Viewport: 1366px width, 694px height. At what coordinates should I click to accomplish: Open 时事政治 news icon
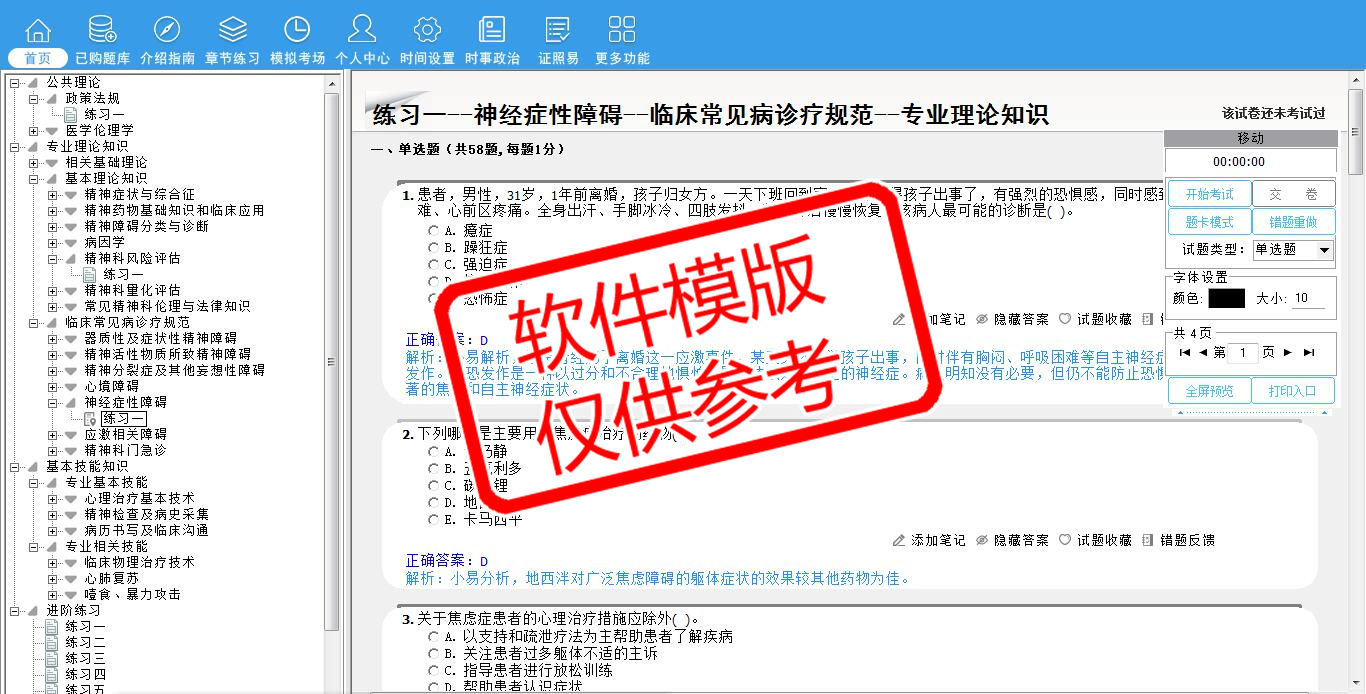[492, 30]
